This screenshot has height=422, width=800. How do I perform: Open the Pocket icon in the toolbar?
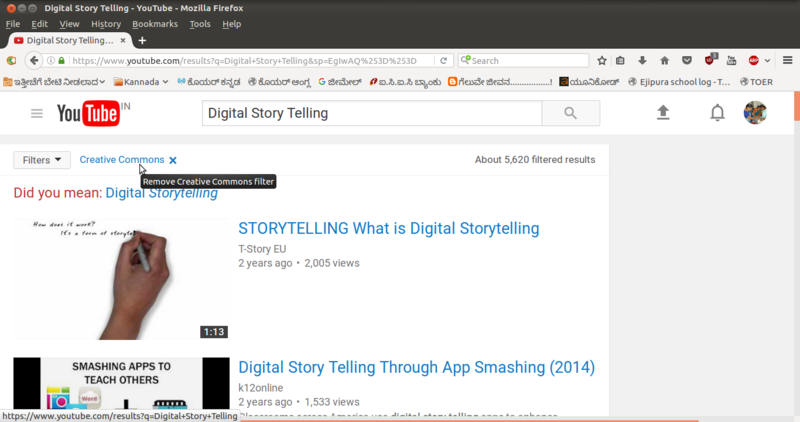tap(687, 61)
